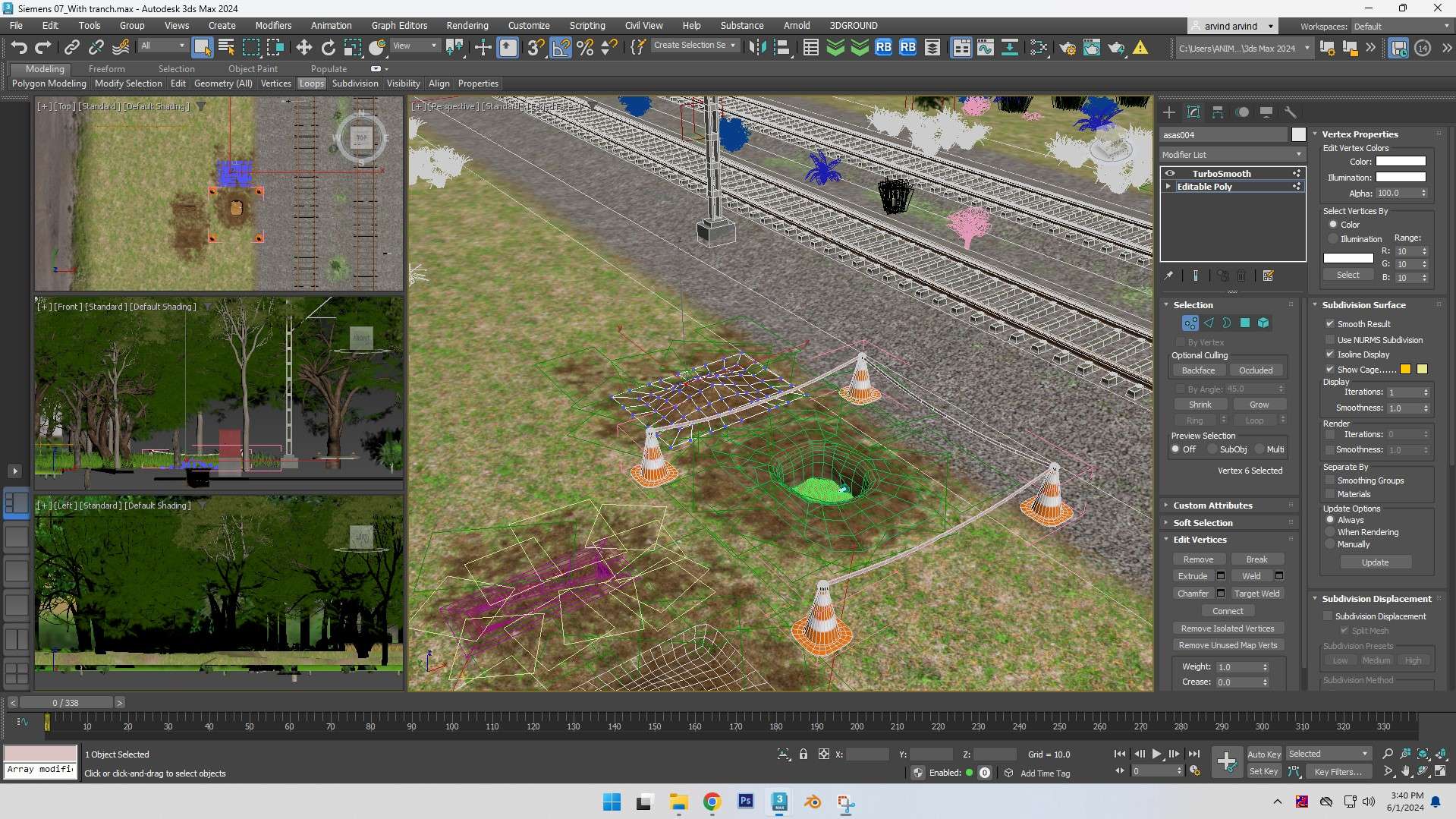1456x819 pixels.
Task: Select the Select and Move tool
Action: click(x=303, y=47)
